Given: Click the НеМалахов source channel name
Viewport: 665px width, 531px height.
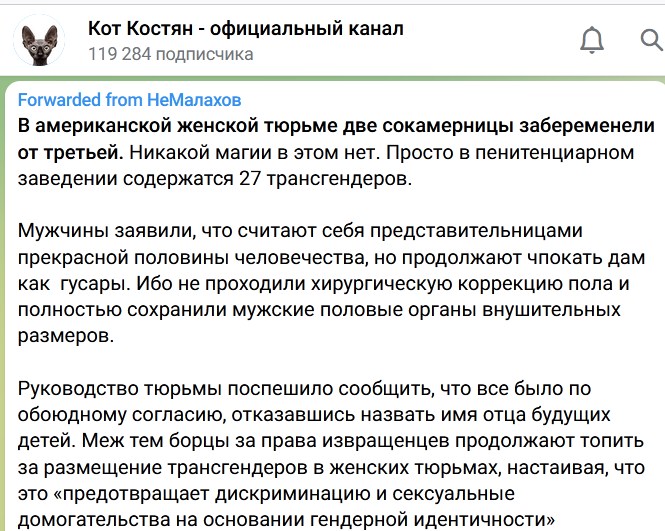Looking at the screenshot, I should point(194,100).
